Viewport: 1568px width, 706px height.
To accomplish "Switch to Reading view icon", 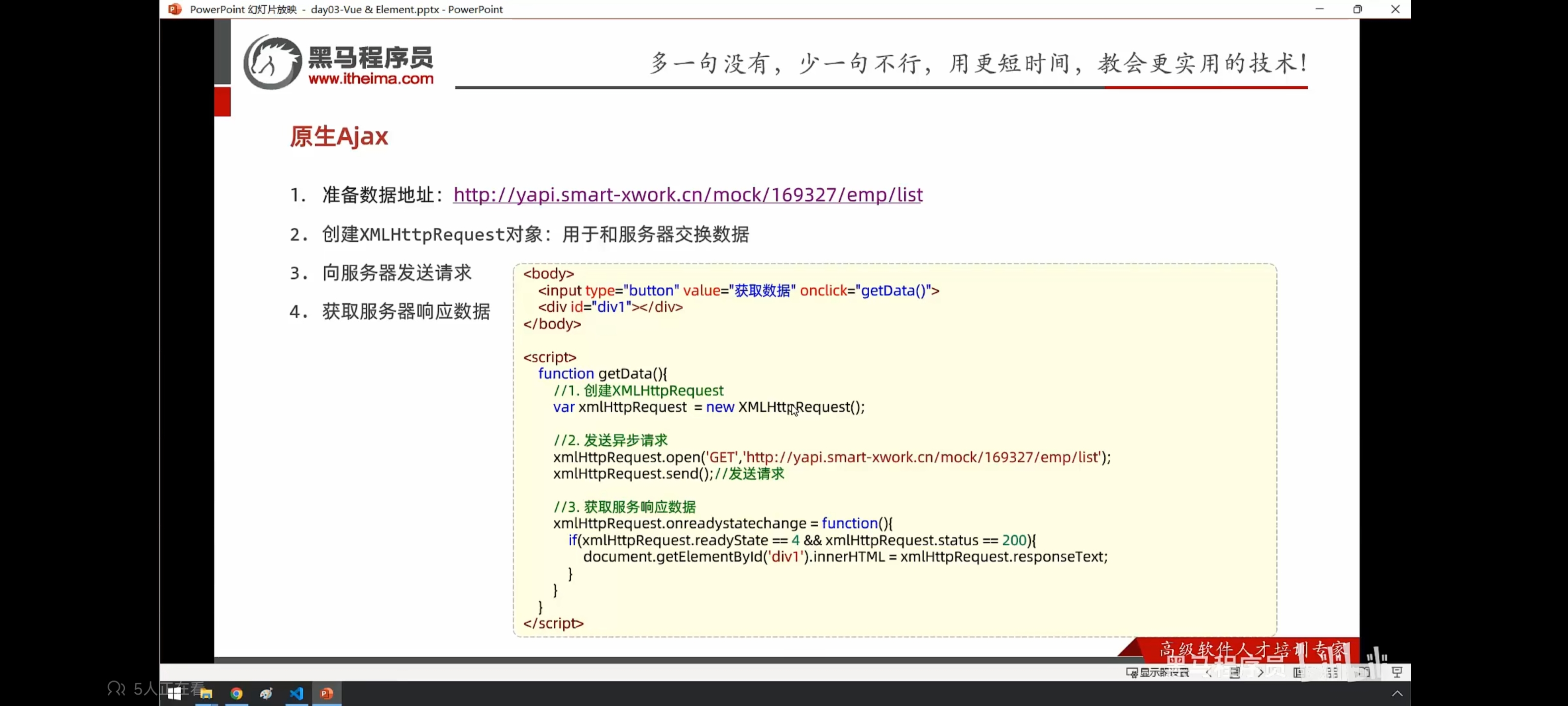I will pos(1364,672).
